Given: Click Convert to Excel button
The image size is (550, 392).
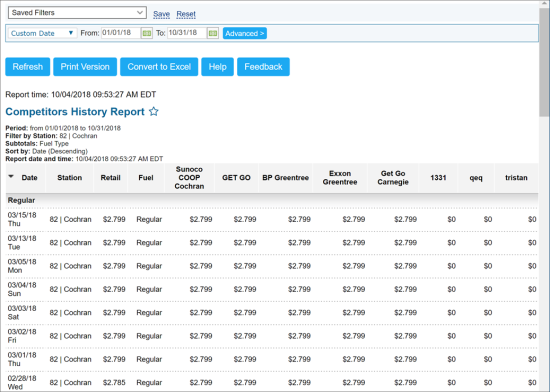Looking at the screenshot, I should point(159,67).
